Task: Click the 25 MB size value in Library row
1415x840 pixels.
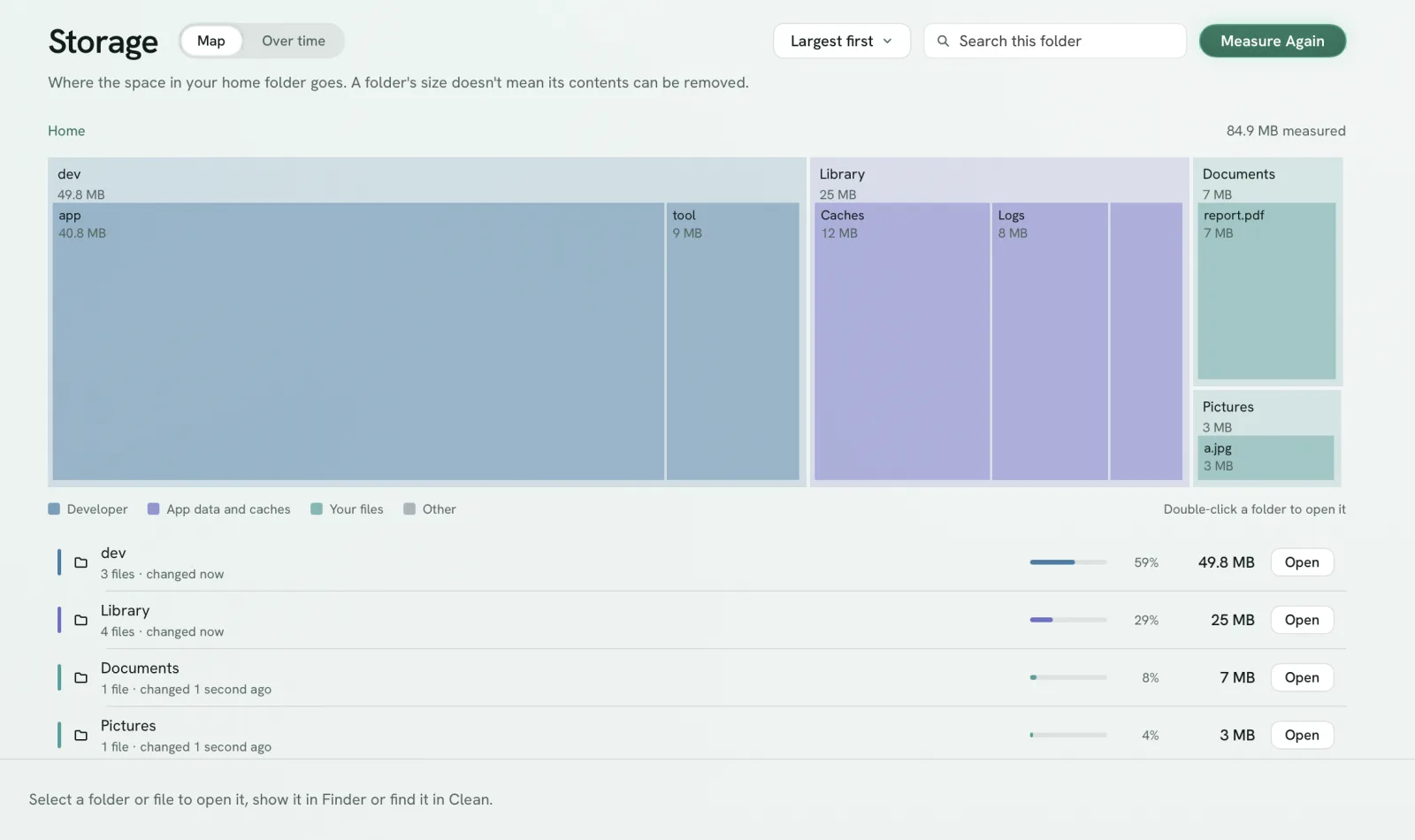Action: pyautogui.click(x=1232, y=620)
